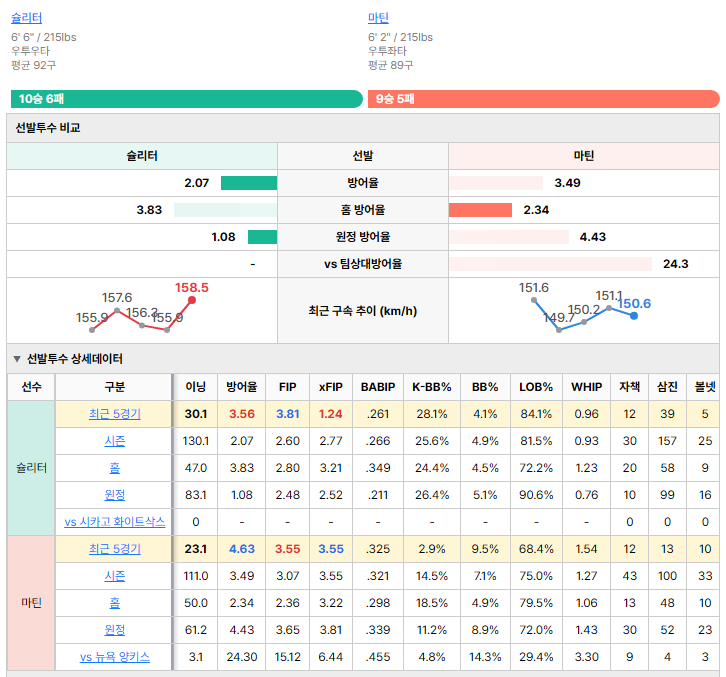Click the 마틴 player name cell in table
The image size is (726, 677).
click(x=31, y=602)
